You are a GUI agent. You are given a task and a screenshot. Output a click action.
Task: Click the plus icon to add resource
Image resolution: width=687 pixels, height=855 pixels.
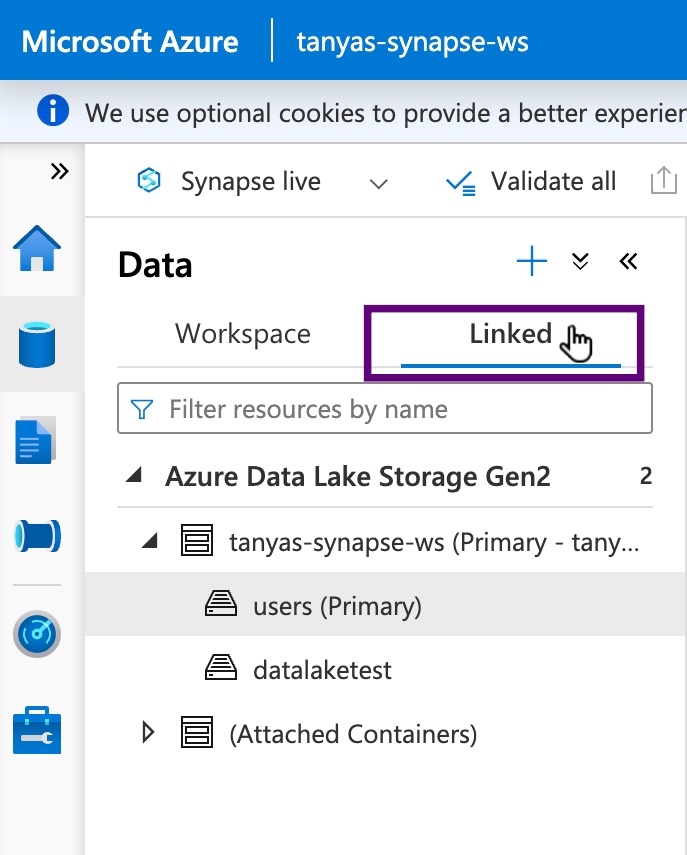pyautogui.click(x=532, y=261)
